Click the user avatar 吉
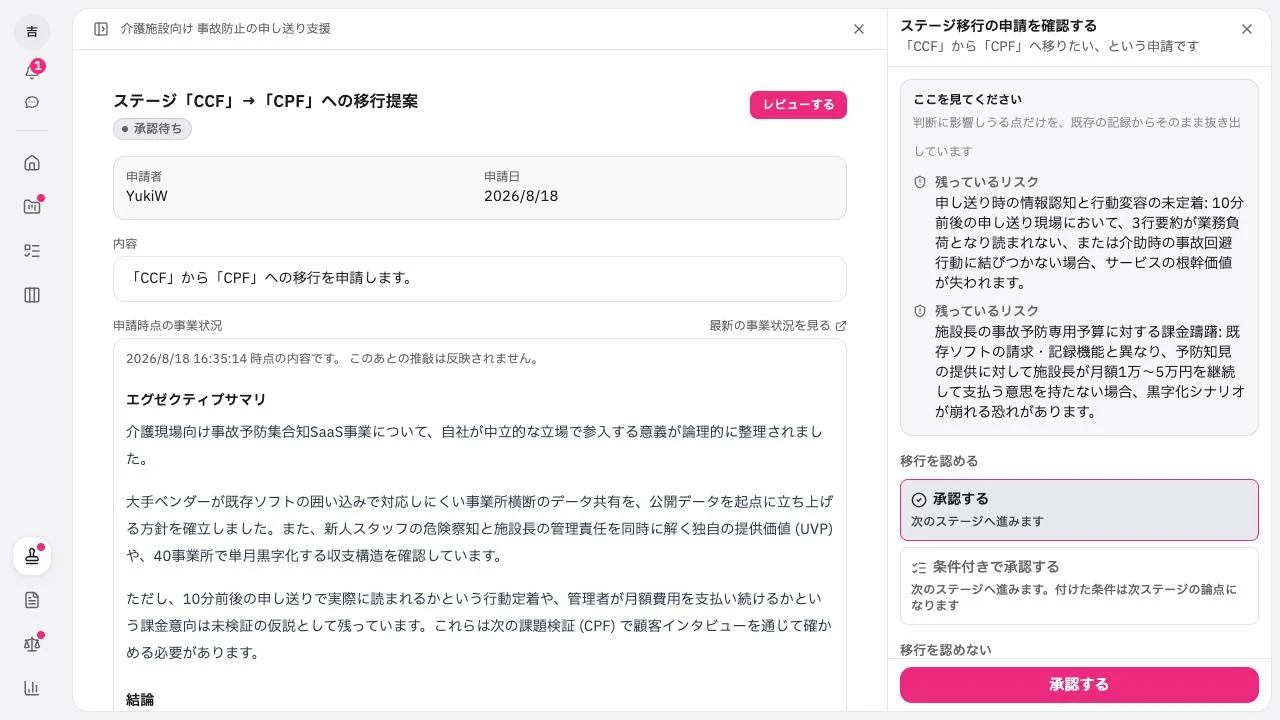Screen dimensions: 1280x720 (x=32, y=32)
